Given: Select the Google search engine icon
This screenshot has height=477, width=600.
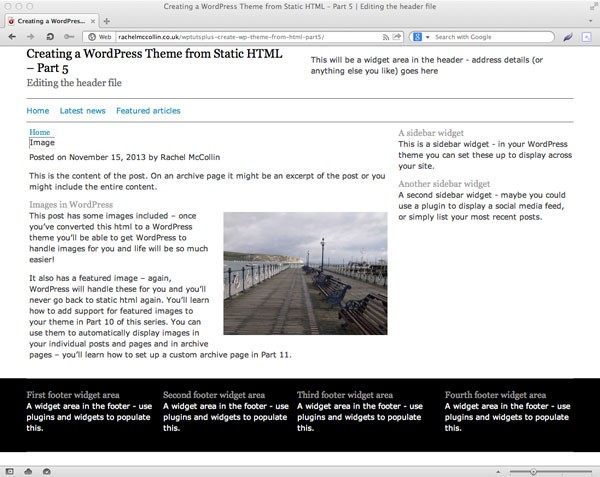Looking at the screenshot, I should coord(417,37).
